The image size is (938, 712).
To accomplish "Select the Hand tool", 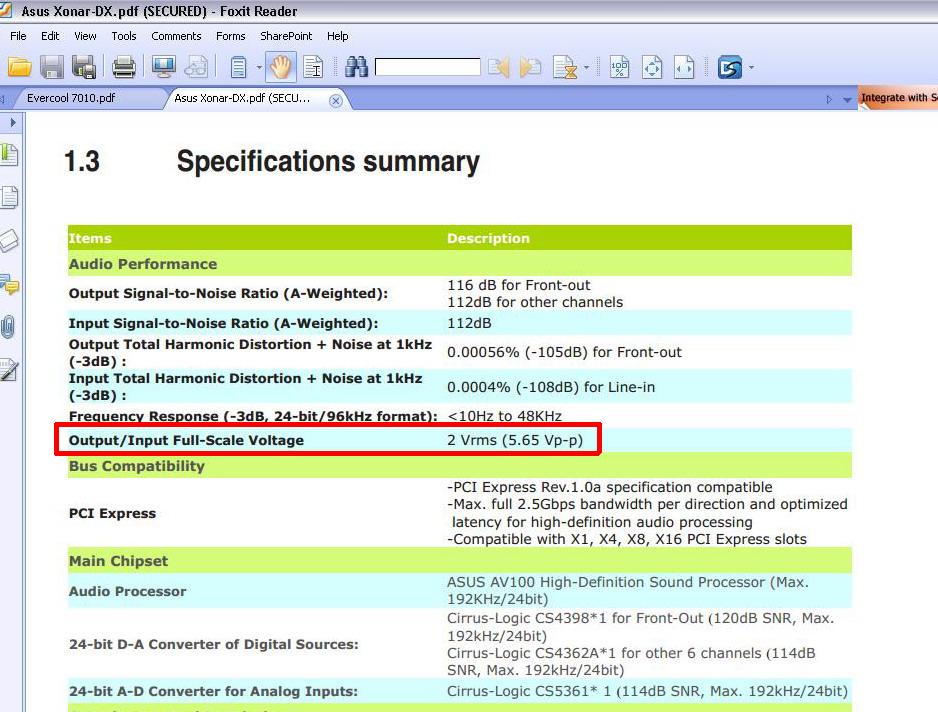I will tap(280, 68).
